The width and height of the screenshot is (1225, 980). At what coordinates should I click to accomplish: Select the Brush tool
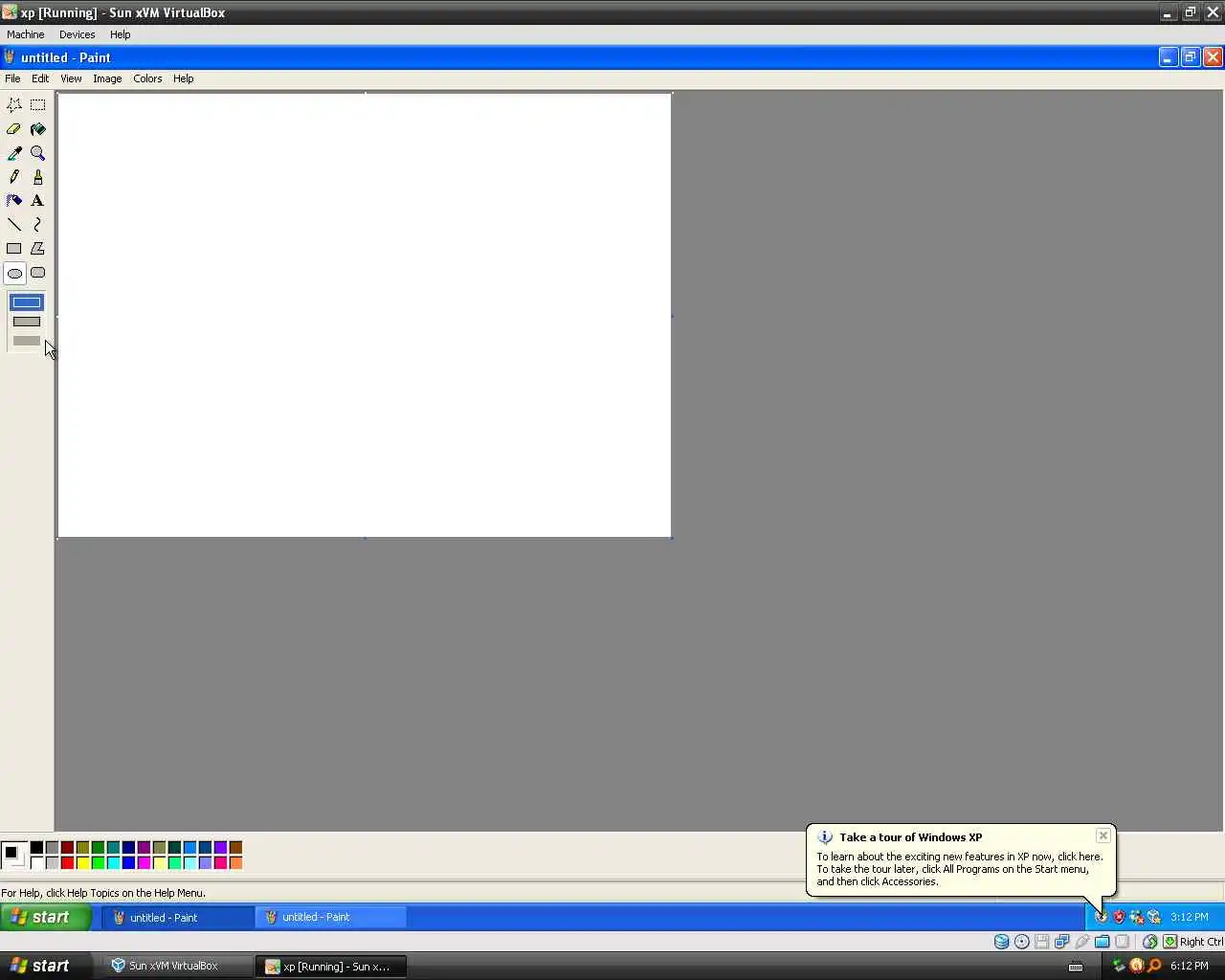38,177
